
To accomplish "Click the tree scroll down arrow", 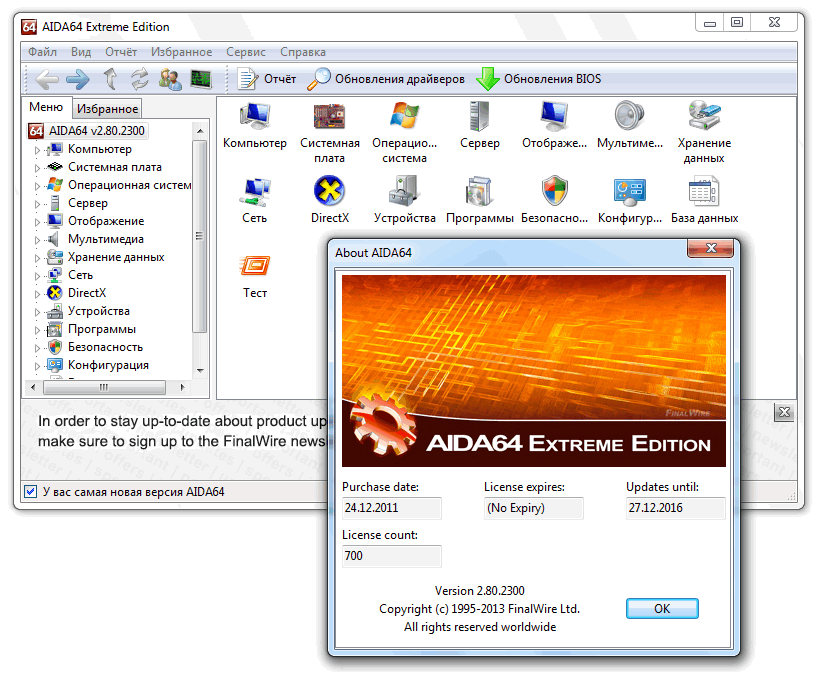I will point(200,371).
